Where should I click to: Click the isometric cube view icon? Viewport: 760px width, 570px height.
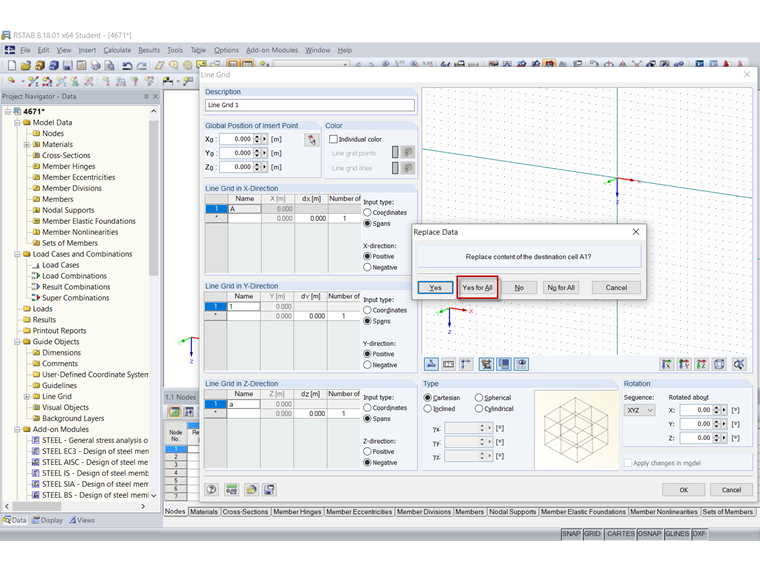tap(719, 364)
